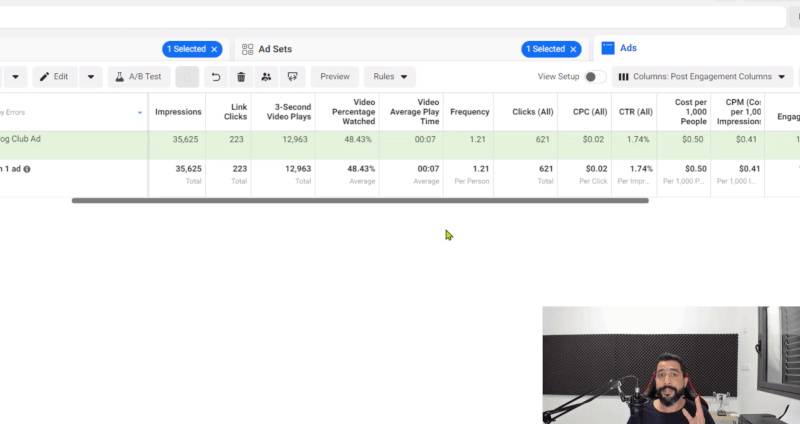Click the info icon beside '1 ad' summary

(x=27, y=169)
